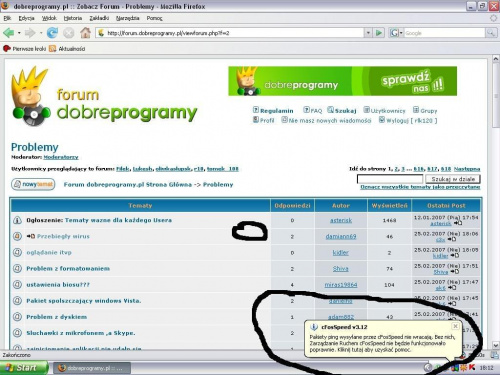Click the forum section search input field
This screenshot has height=375, width=500.
tap(390, 179)
